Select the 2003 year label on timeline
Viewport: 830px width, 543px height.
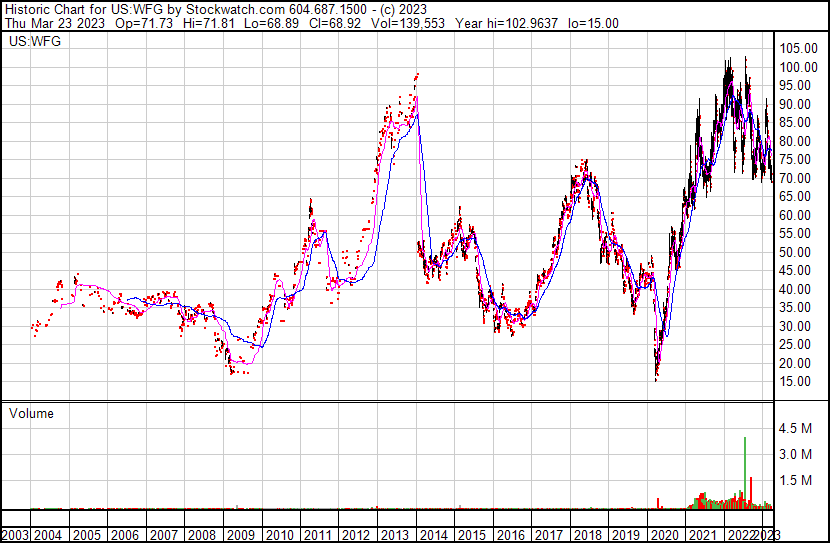click(x=15, y=534)
